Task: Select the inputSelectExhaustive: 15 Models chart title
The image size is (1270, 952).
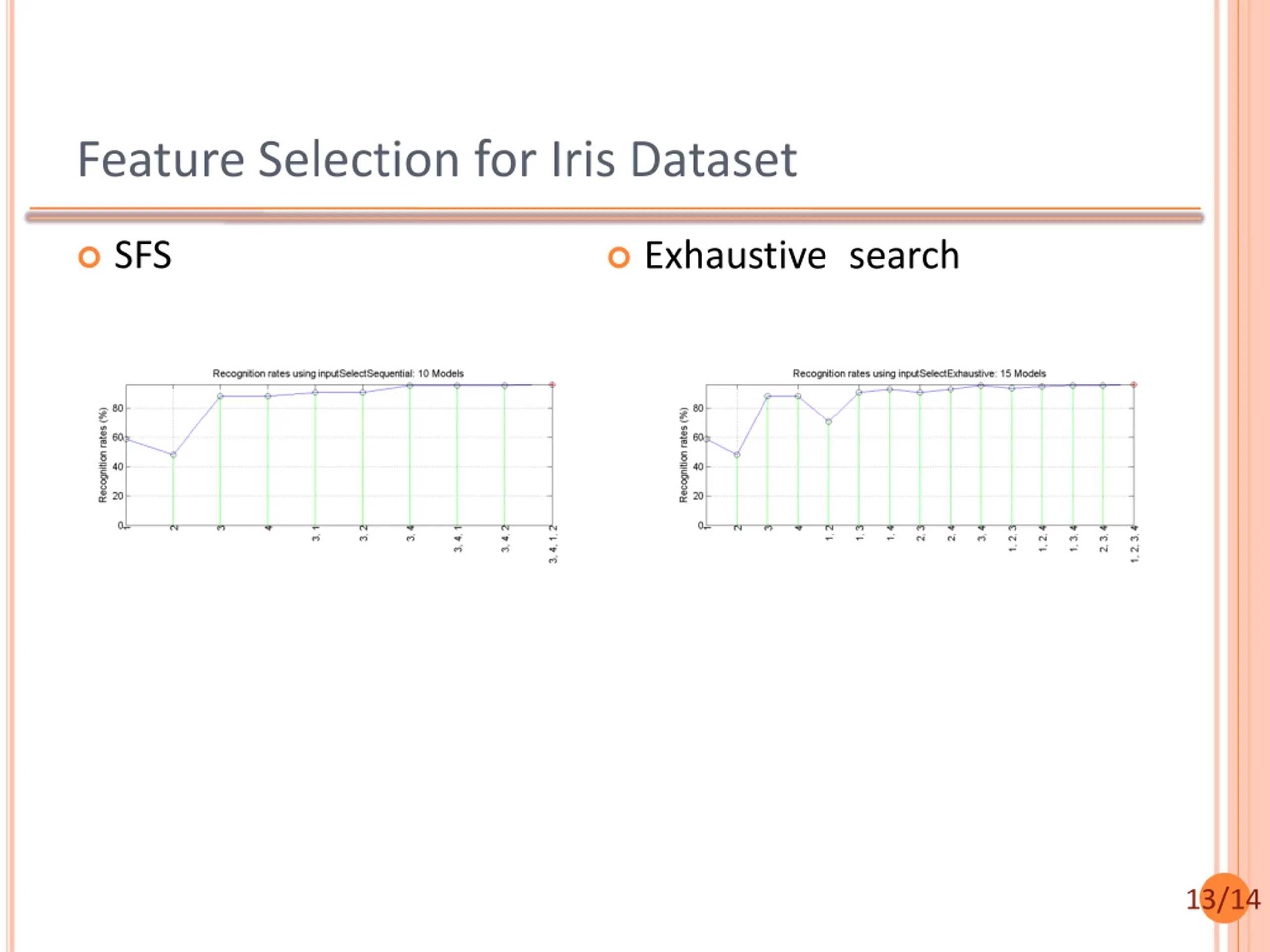Action: 919,373
